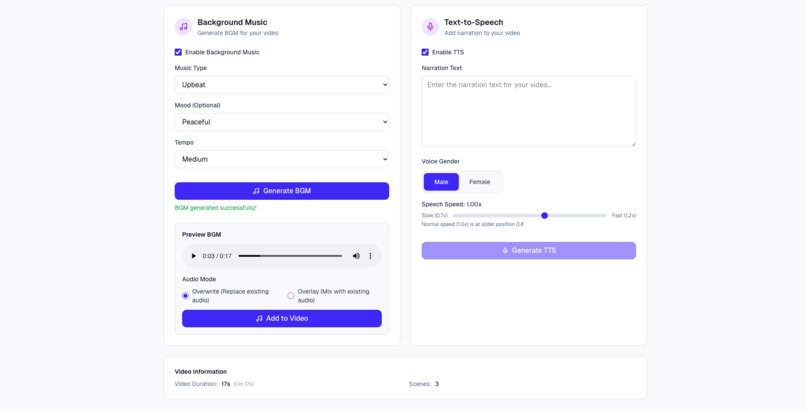The height and width of the screenshot is (411, 806).
Task: Click the 'Preview BGM' heading
Action: [x=202, y=235]
